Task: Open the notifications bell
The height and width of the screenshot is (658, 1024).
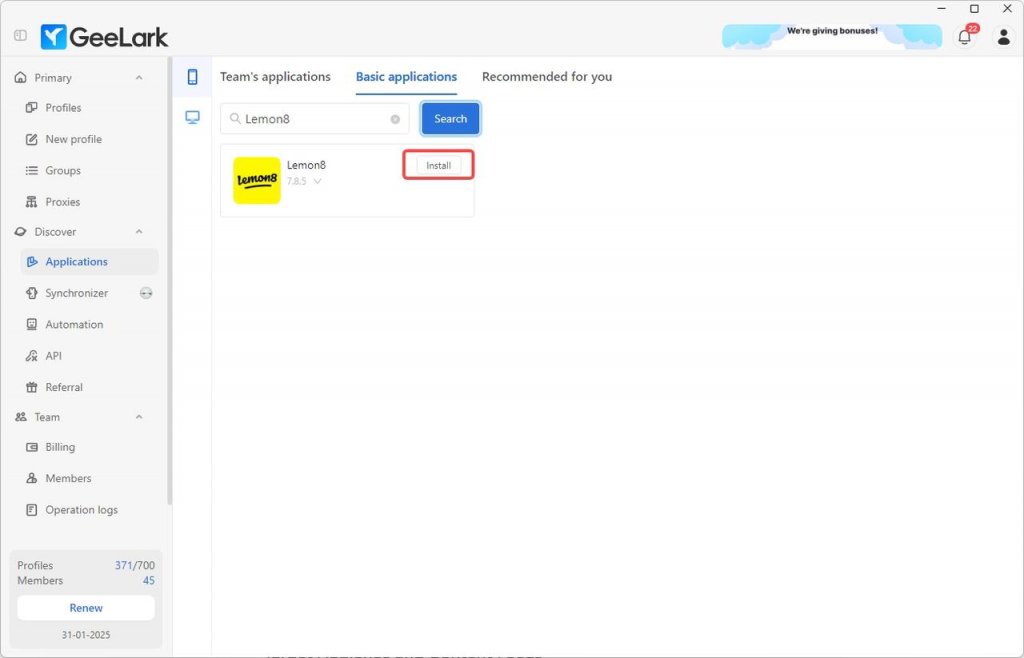Action: pos(964,37)
